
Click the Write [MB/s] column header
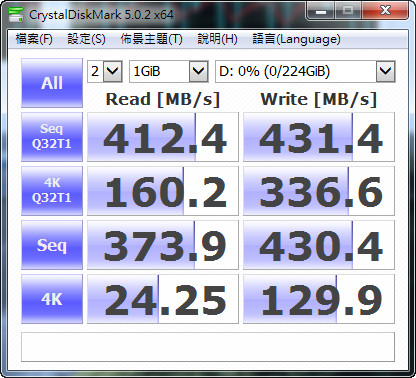click(x=319, y=99)
